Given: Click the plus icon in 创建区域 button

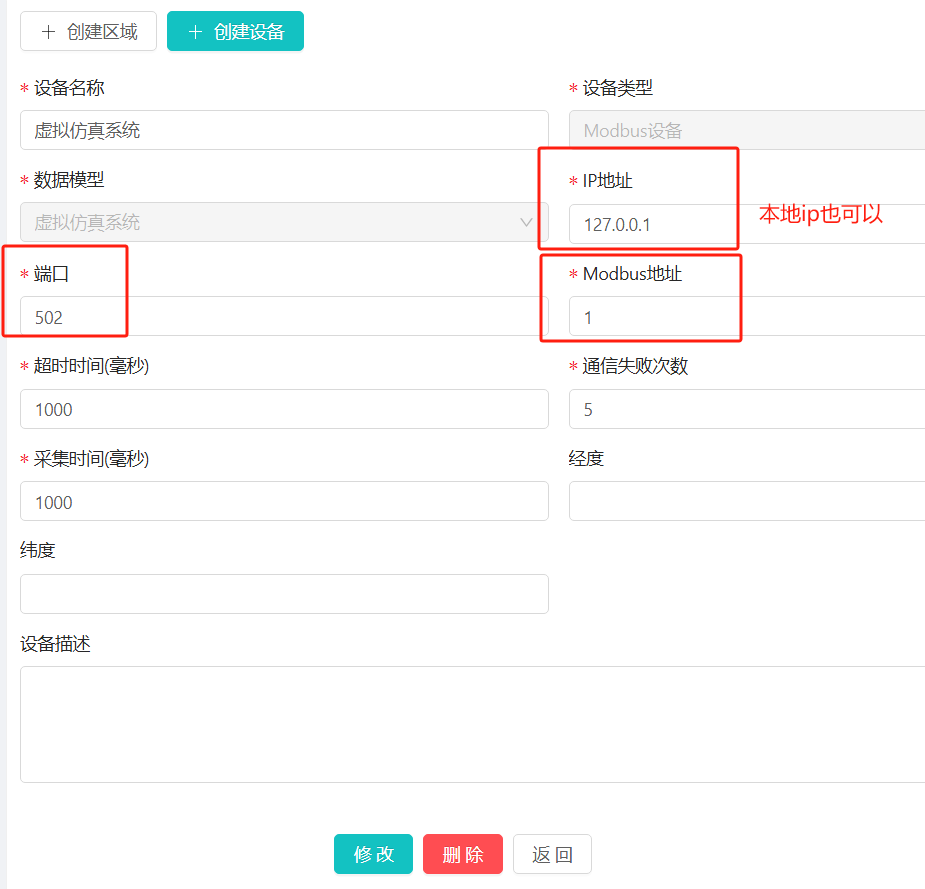Looking at the screenshot, I should 48,32.
